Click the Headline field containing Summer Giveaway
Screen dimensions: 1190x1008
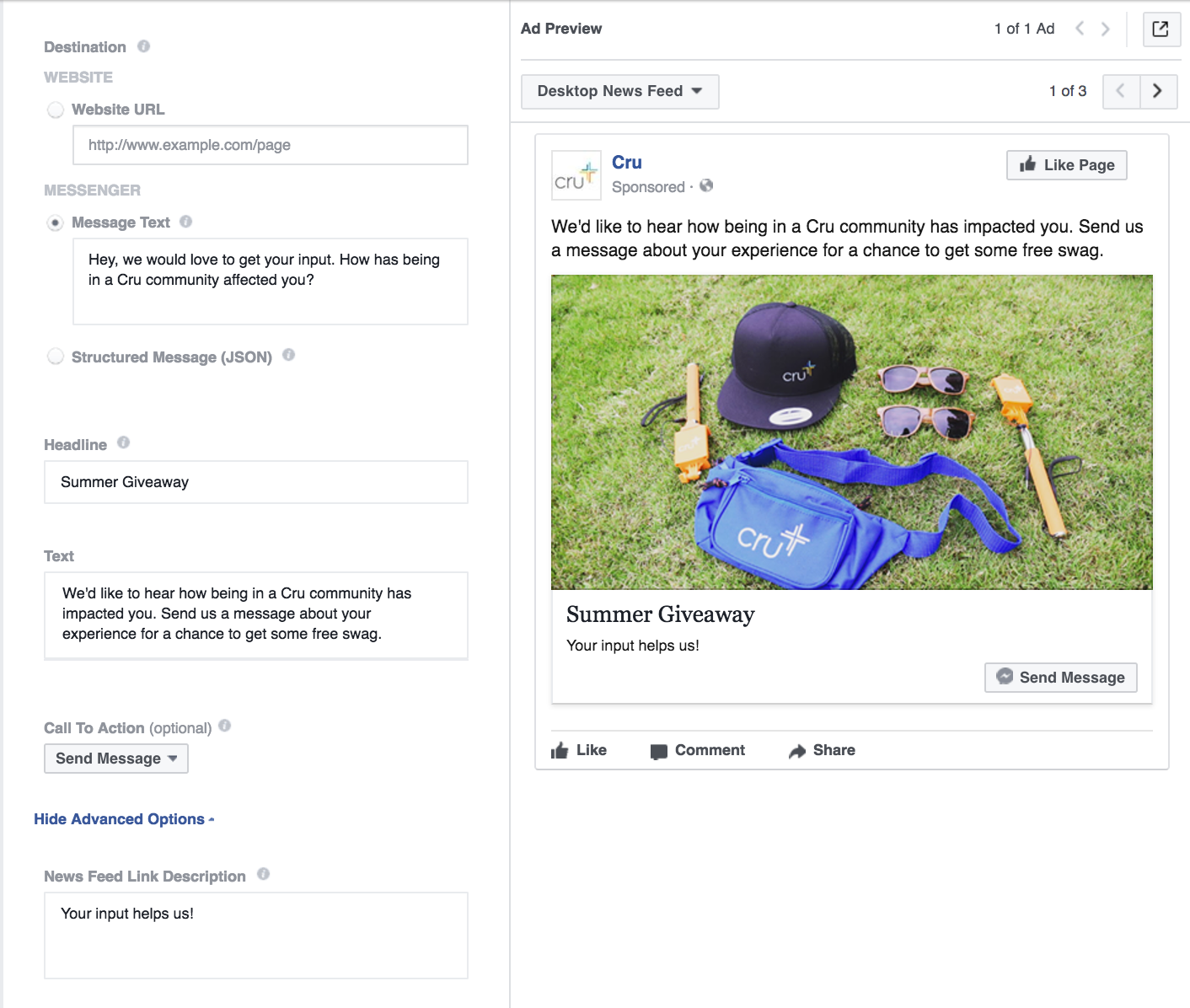click(256, 482)
